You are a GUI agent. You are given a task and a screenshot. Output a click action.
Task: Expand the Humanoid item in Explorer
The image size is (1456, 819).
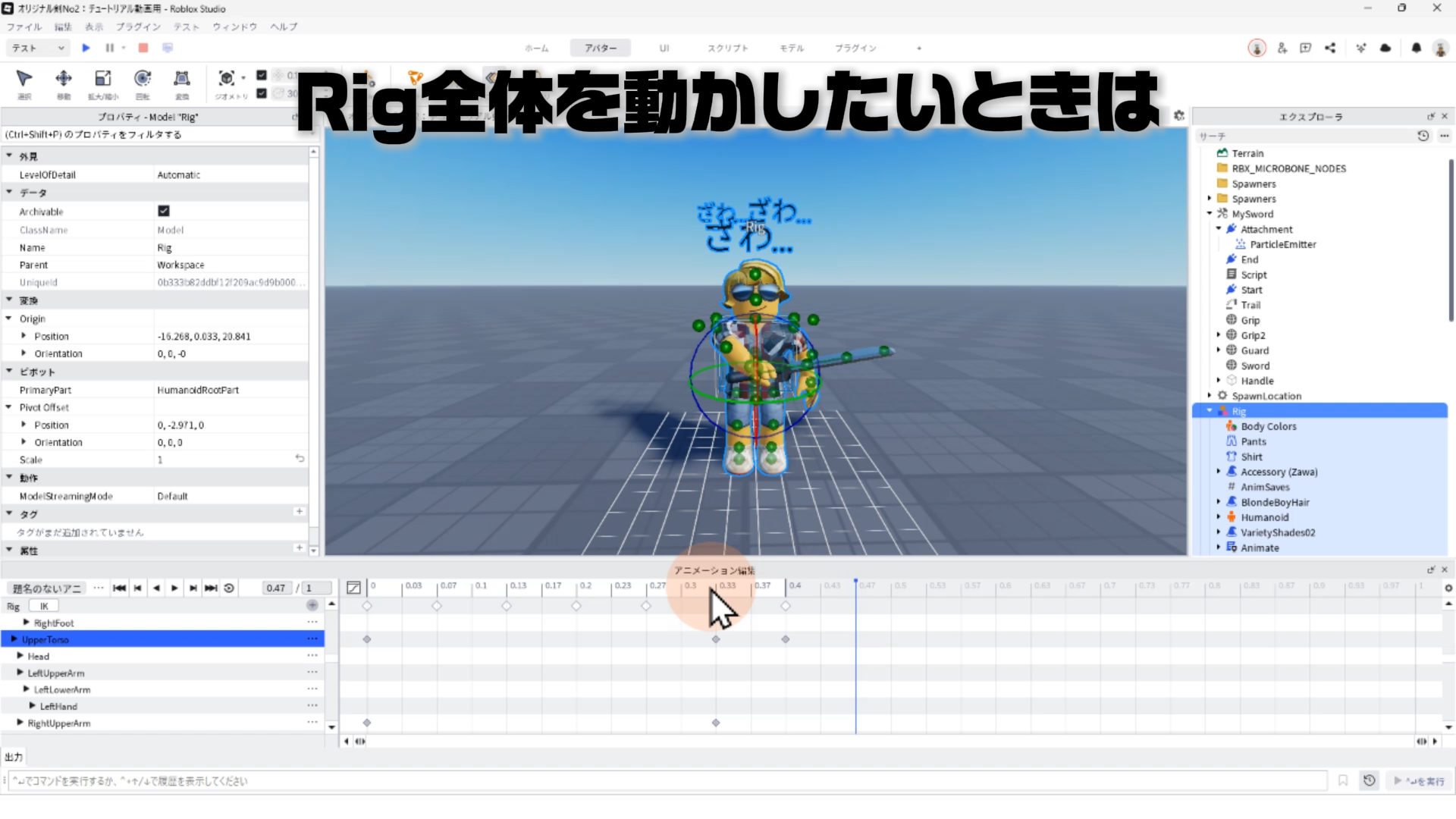click(x=1219, y=517)
